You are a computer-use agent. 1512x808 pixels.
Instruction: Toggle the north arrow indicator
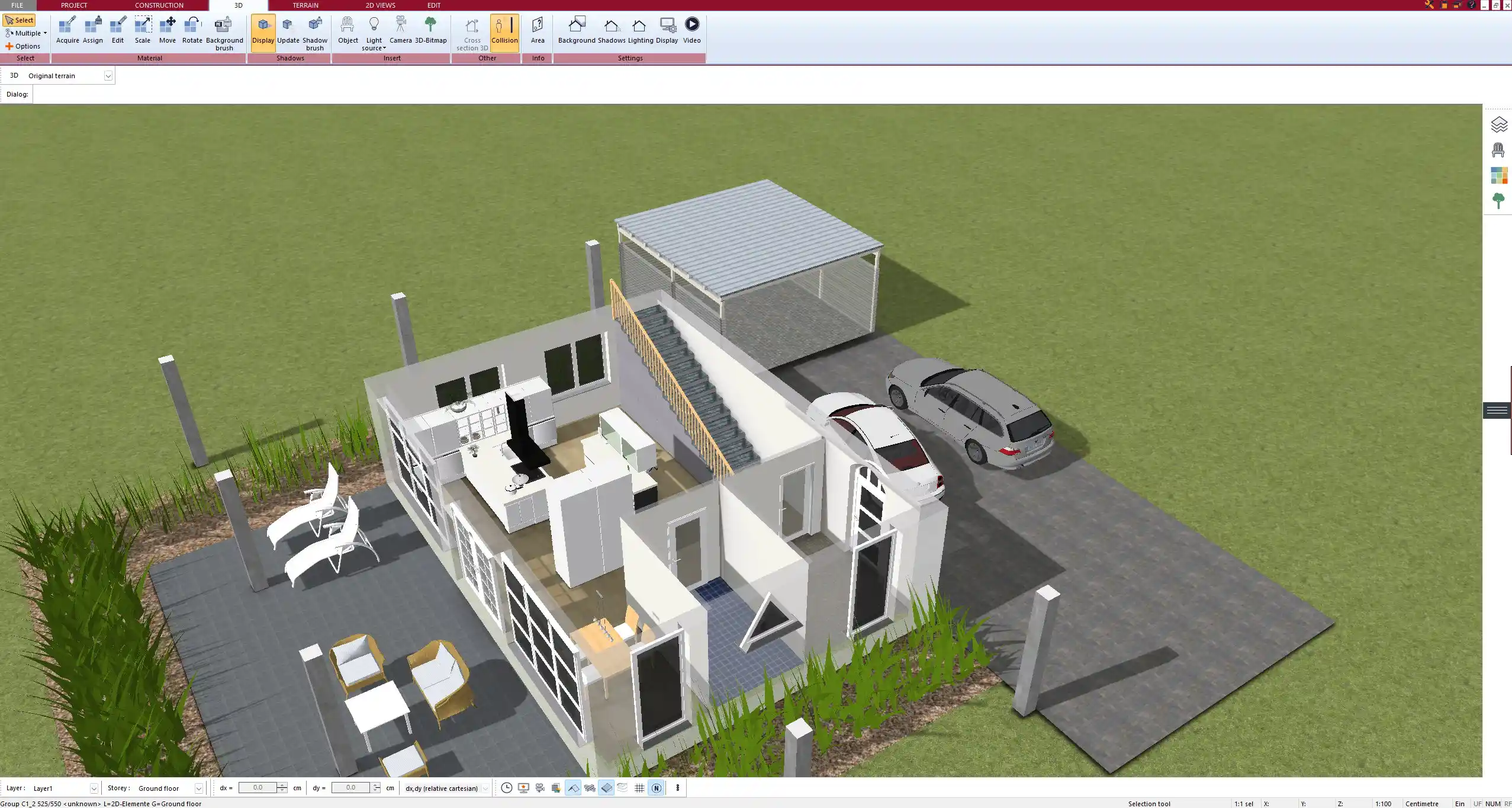pos(657,788)
